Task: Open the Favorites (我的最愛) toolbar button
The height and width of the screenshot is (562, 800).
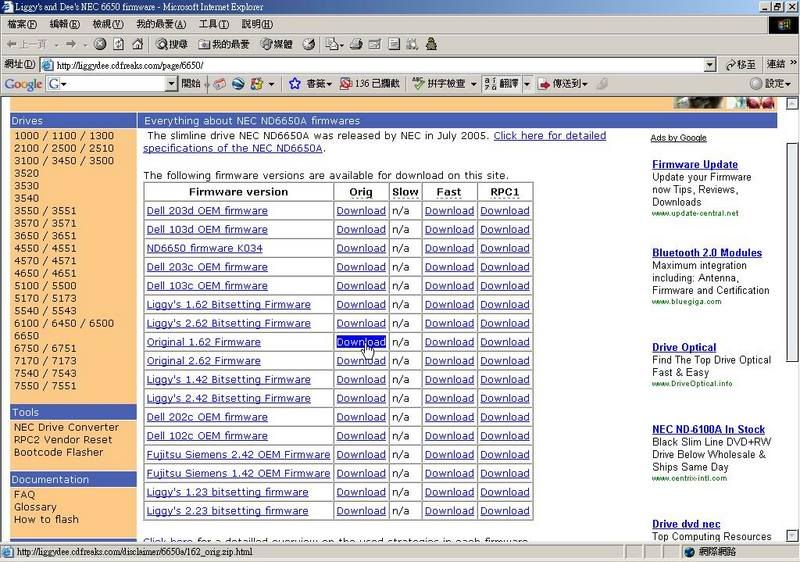Action: coord(224,44)
